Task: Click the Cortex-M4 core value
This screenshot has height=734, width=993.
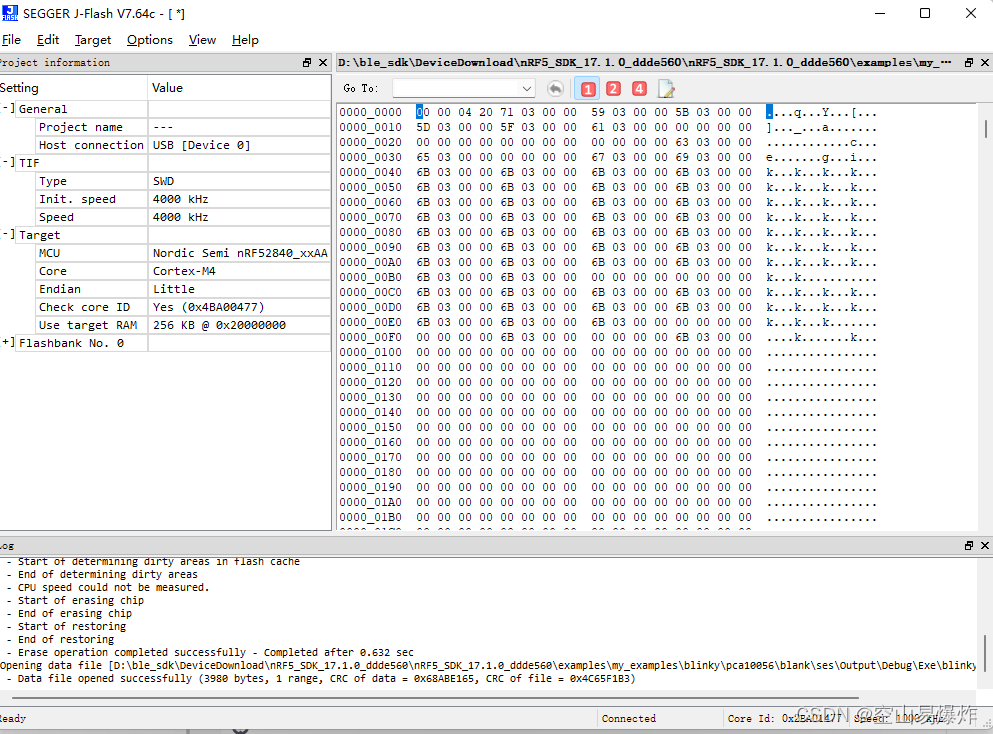Action: 184,271
